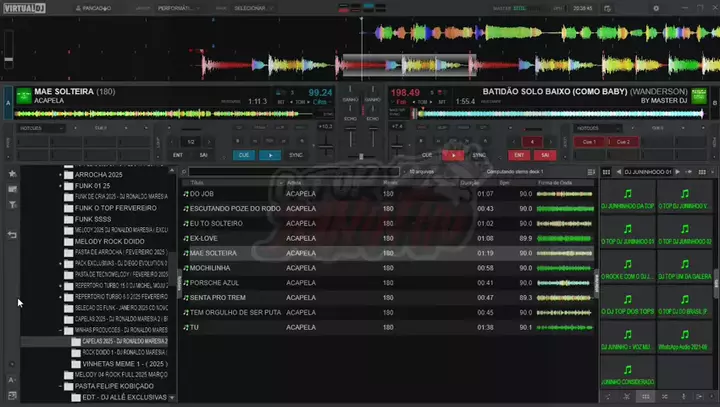Viewport: 720px width, 407px height.
Task: Toggle the red SAI loop-out on the right deck
Action: coord(545,155)
